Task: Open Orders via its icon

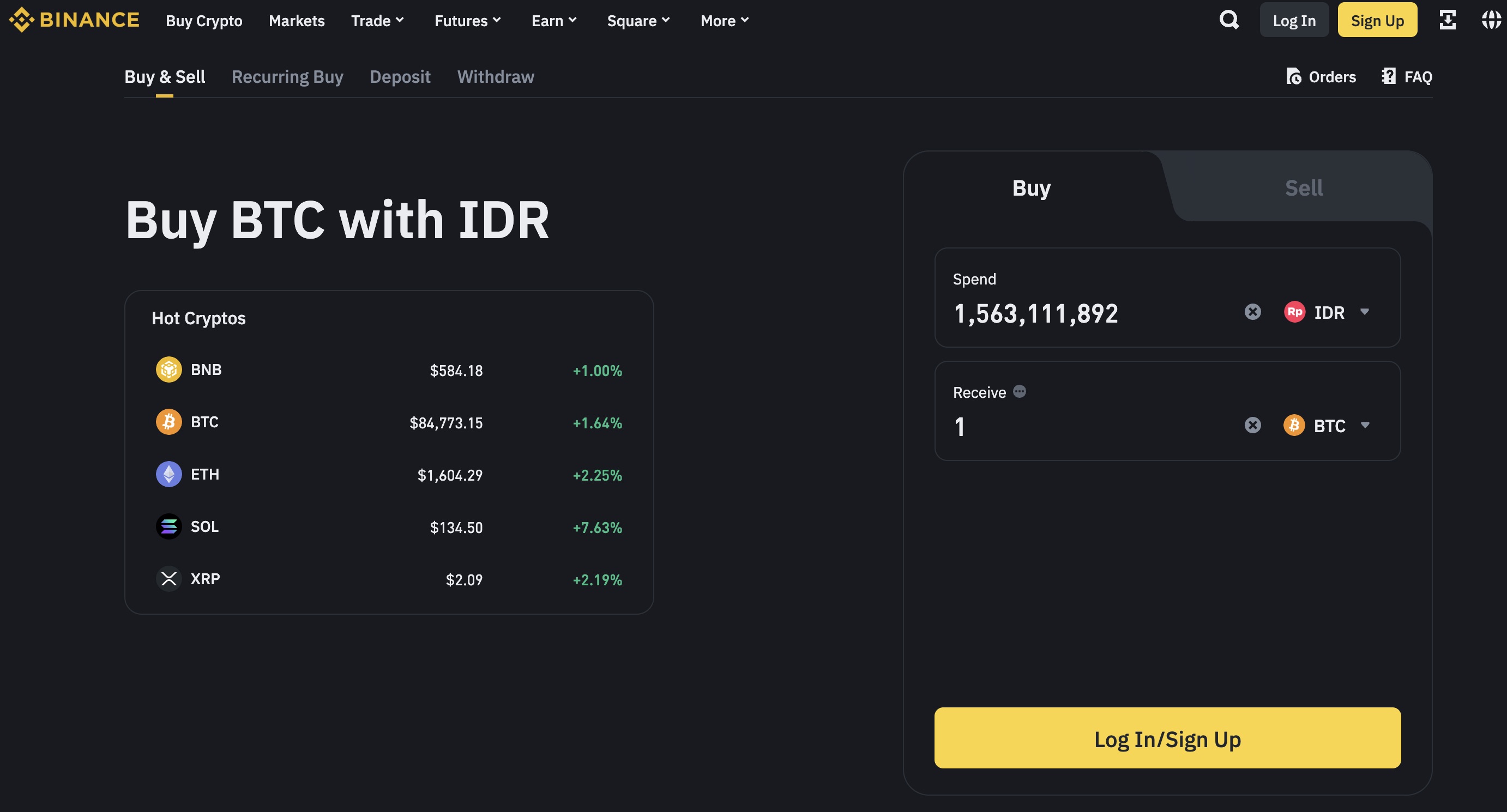Action: [1295, 77]
